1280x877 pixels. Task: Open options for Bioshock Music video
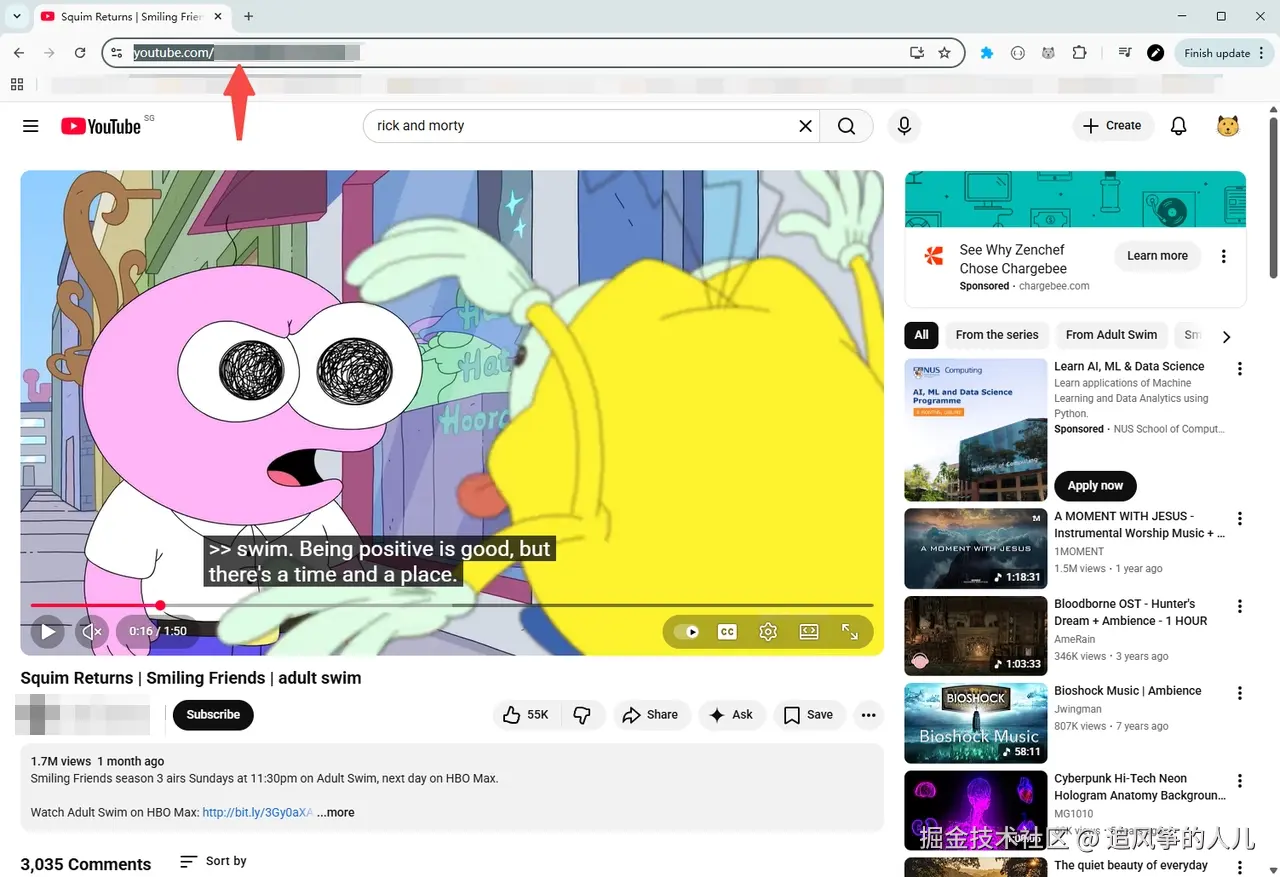1240,693
